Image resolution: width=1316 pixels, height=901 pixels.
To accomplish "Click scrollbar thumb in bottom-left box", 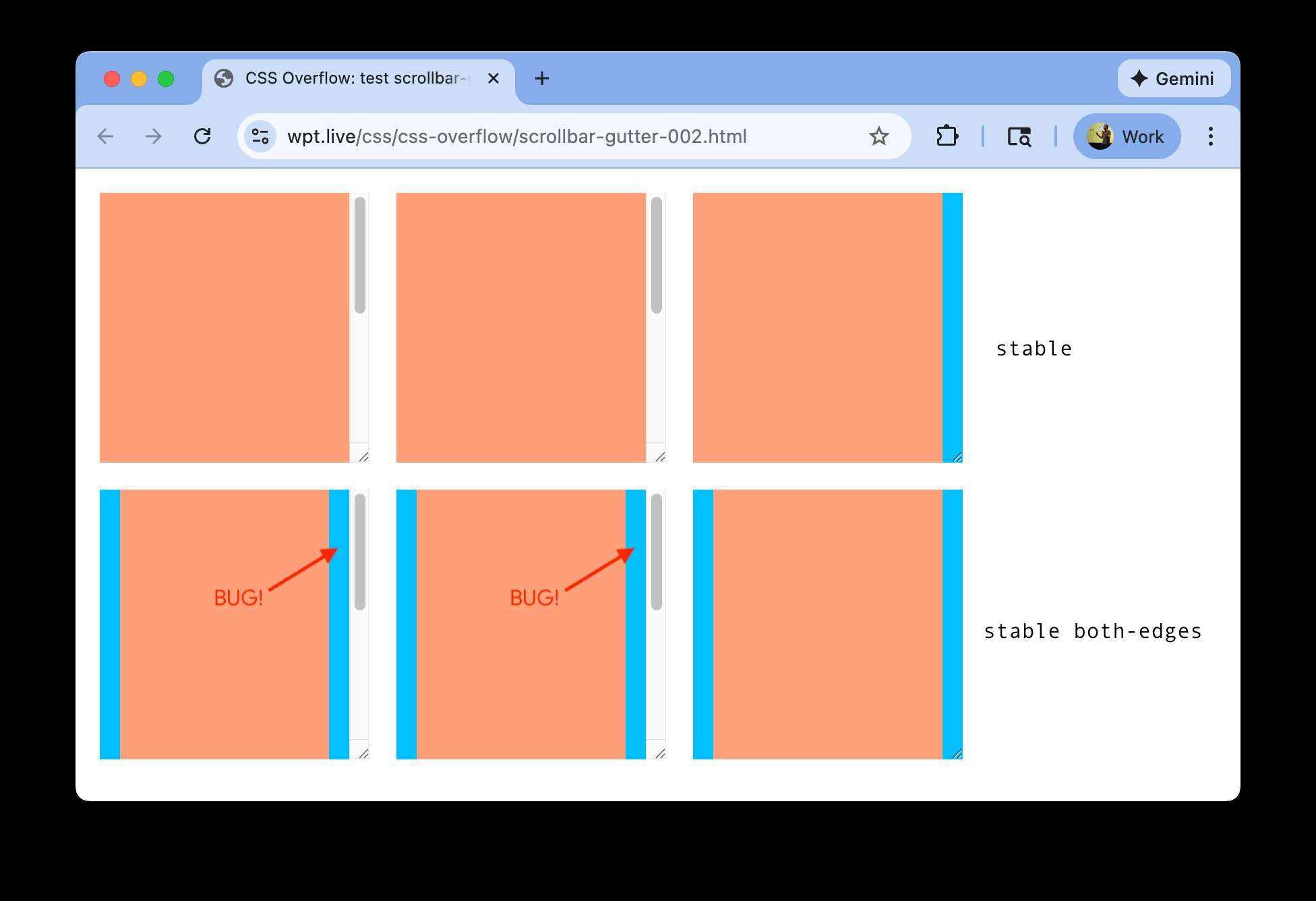I will coord(360,552).
